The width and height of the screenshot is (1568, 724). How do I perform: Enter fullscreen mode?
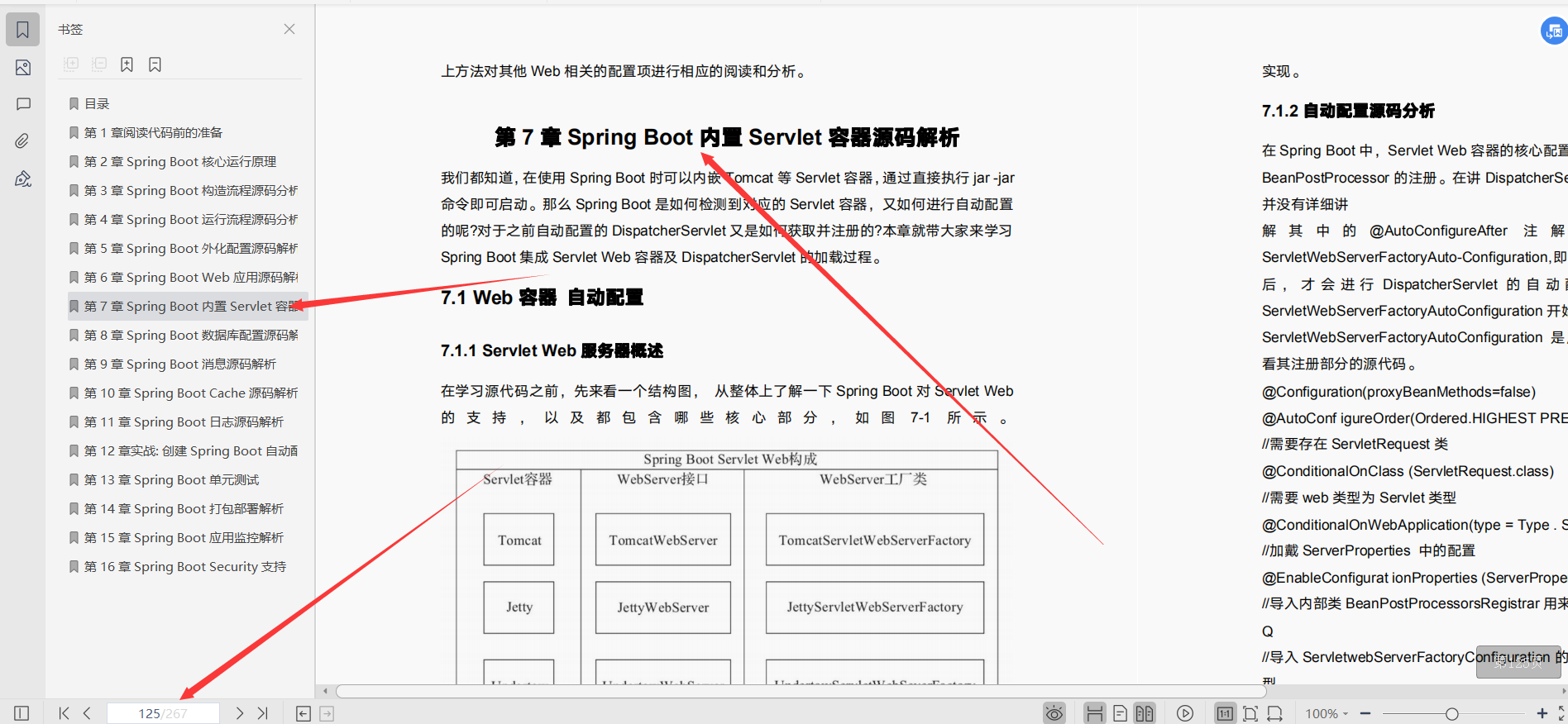[1562, 713]
